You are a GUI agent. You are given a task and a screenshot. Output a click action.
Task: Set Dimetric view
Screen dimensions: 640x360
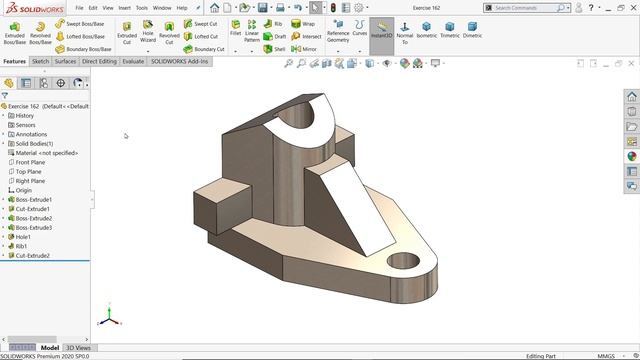pyautogui.click(x=472, y=30)
